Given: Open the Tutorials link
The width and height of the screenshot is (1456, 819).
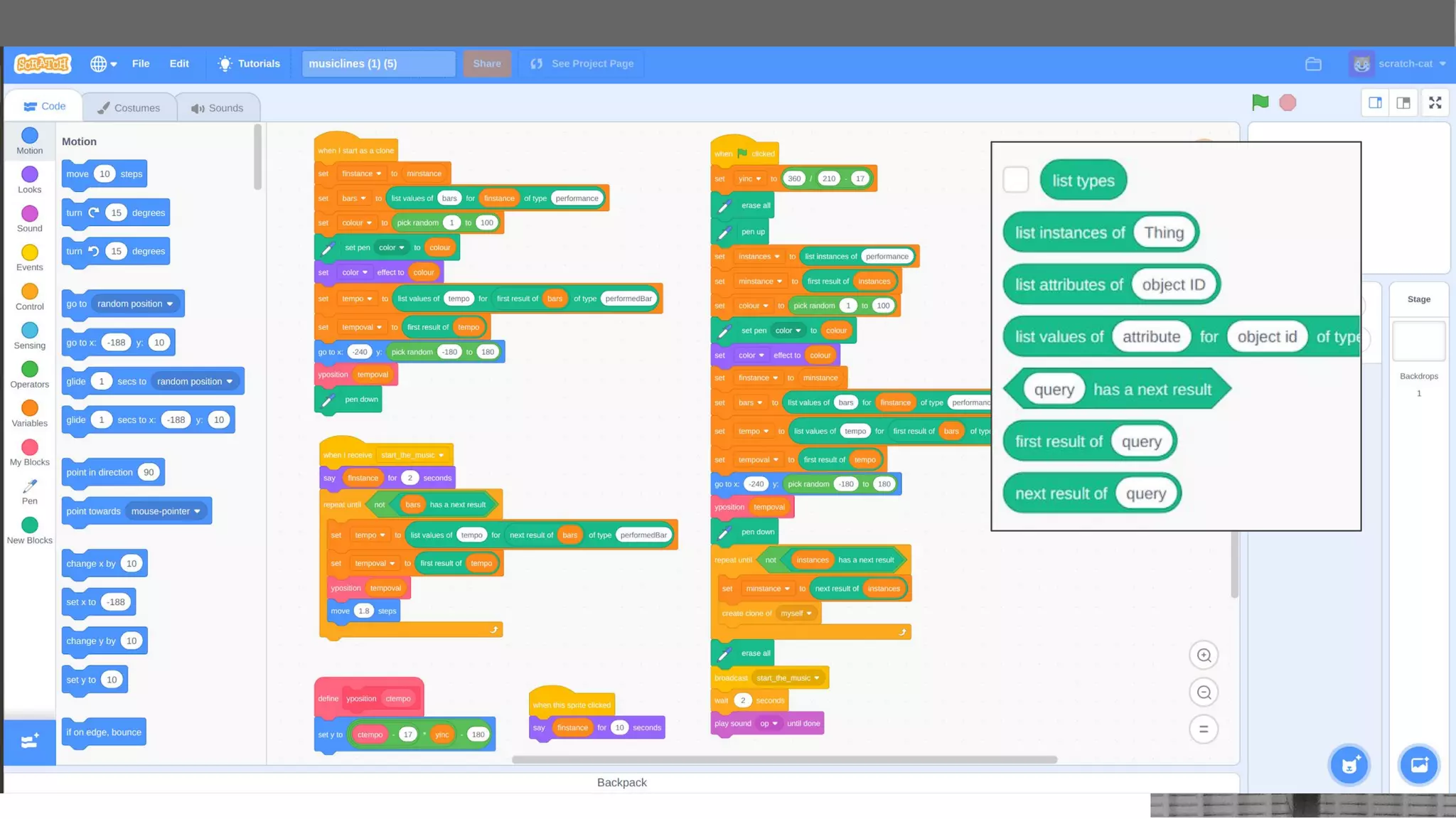Looking at the screenshot, I should point(249,64).
